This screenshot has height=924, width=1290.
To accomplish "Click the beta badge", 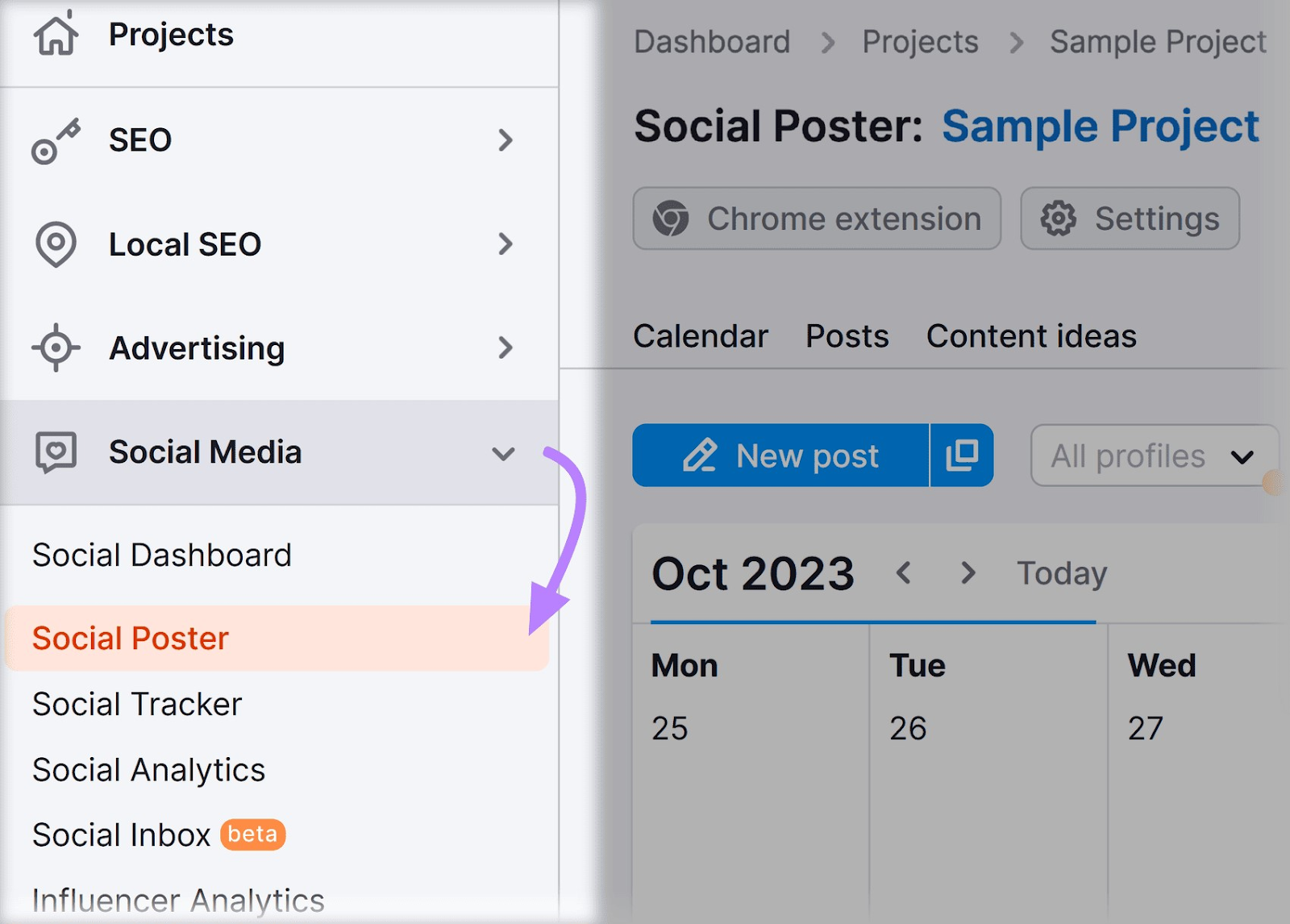I will click(x=253, y=835).
